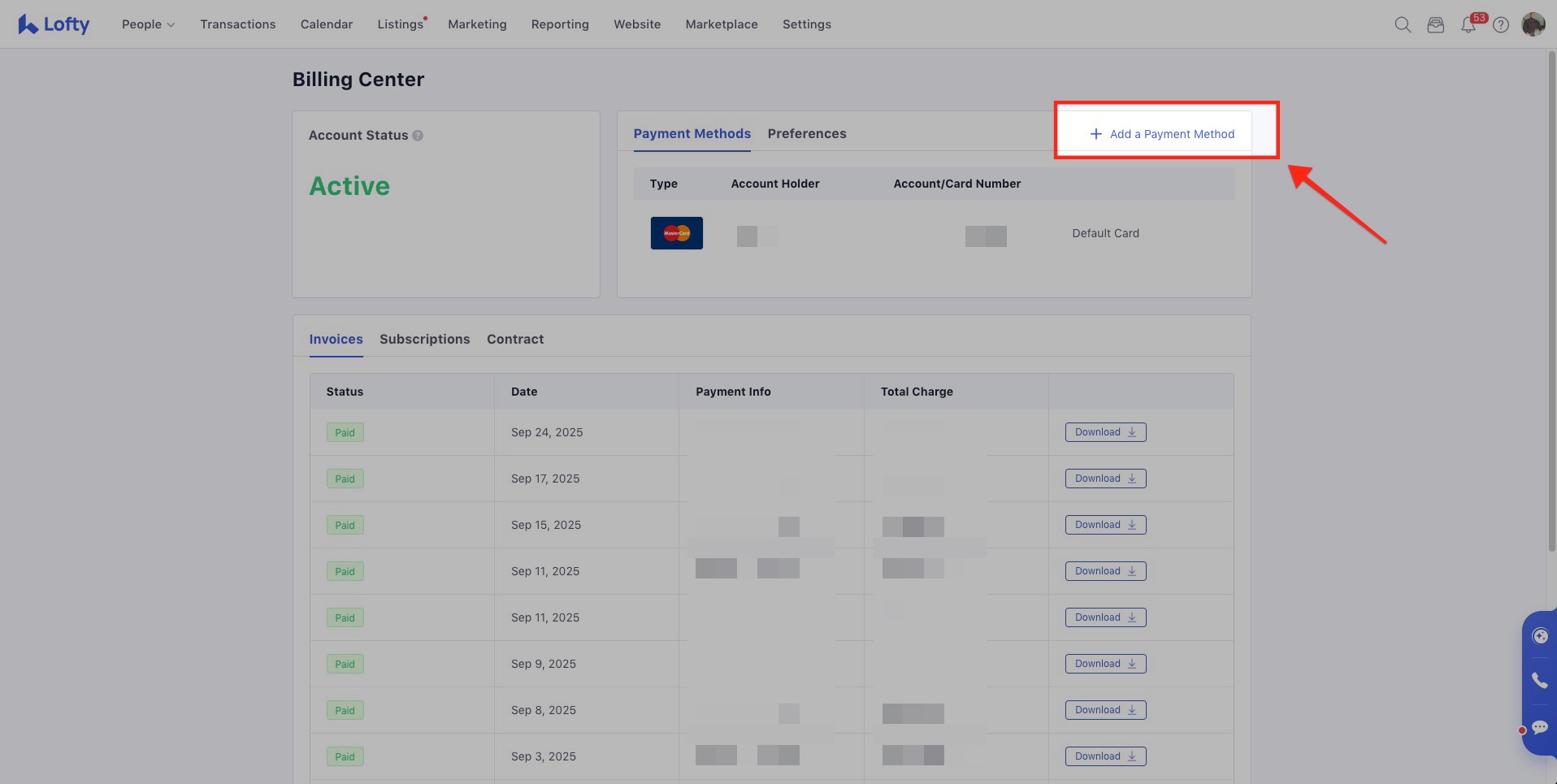Open the phone dialer widget icon

(1539, 681)
